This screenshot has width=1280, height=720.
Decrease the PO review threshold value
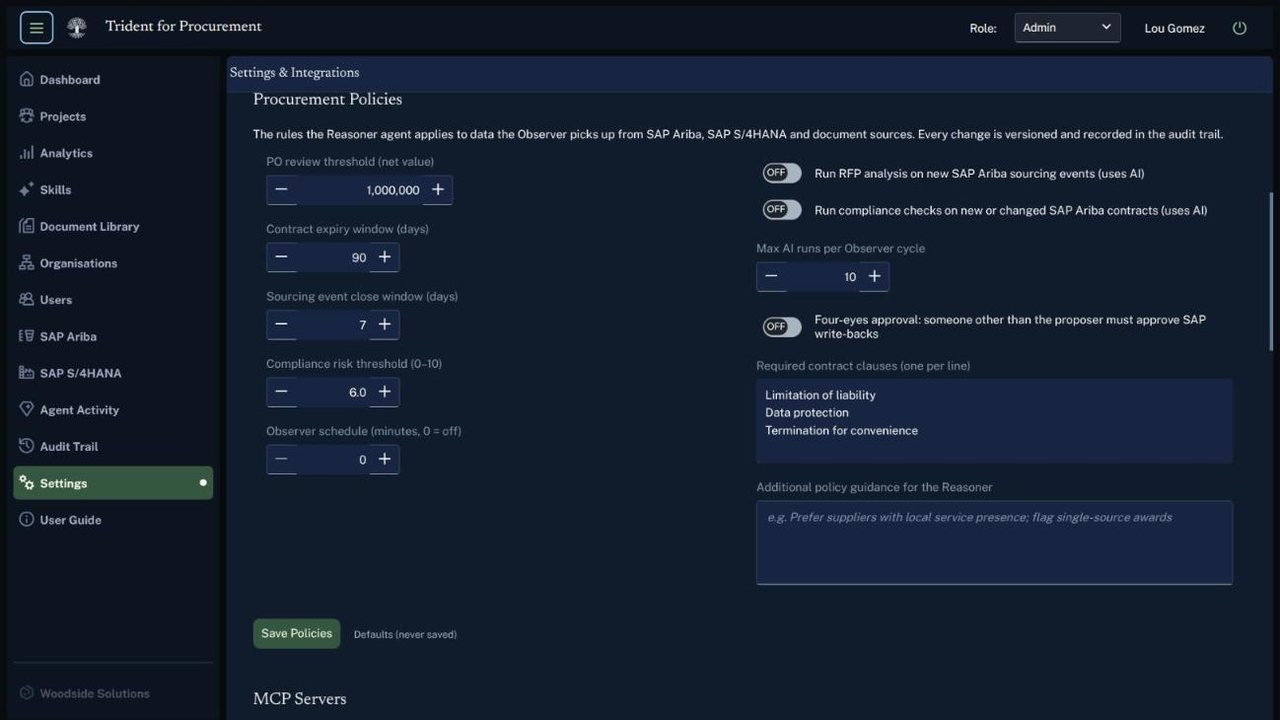pyautogui.click(x=281, y=190)
